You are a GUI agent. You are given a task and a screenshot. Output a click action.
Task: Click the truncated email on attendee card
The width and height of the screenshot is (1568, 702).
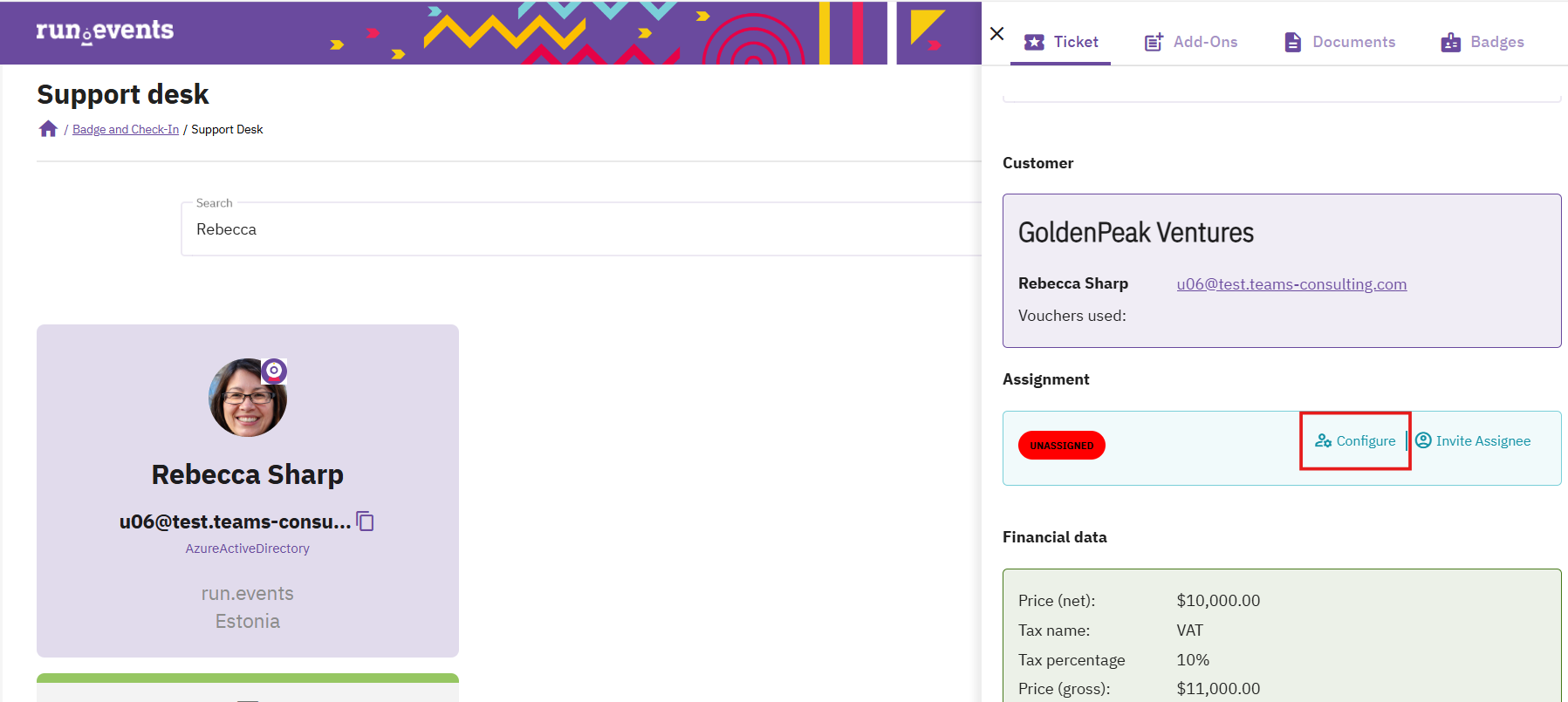(235, 521)
